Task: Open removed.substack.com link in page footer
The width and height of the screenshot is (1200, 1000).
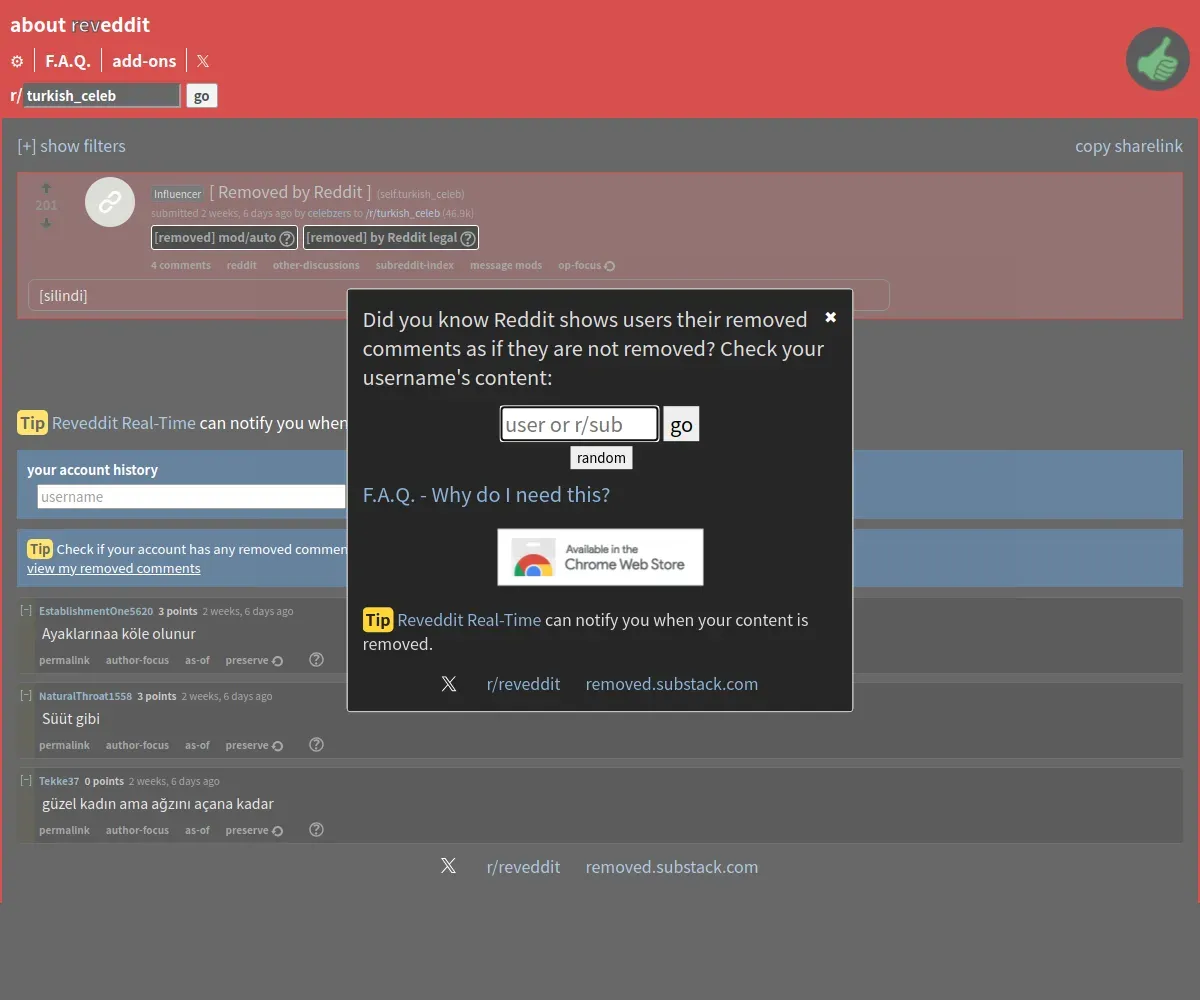Action: click(672, 867)
